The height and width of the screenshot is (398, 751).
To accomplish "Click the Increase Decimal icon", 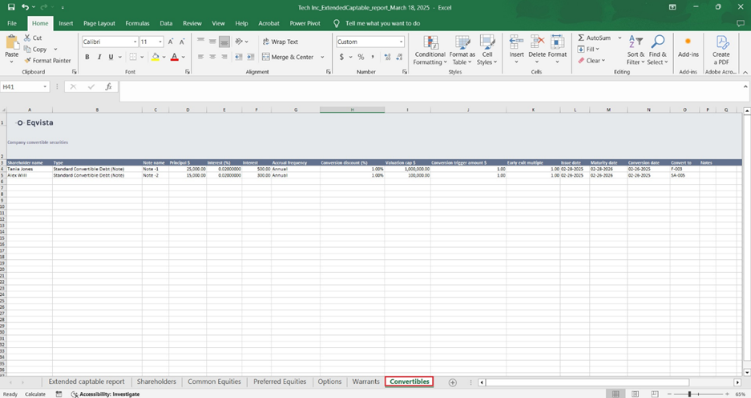I will point(387,57).
